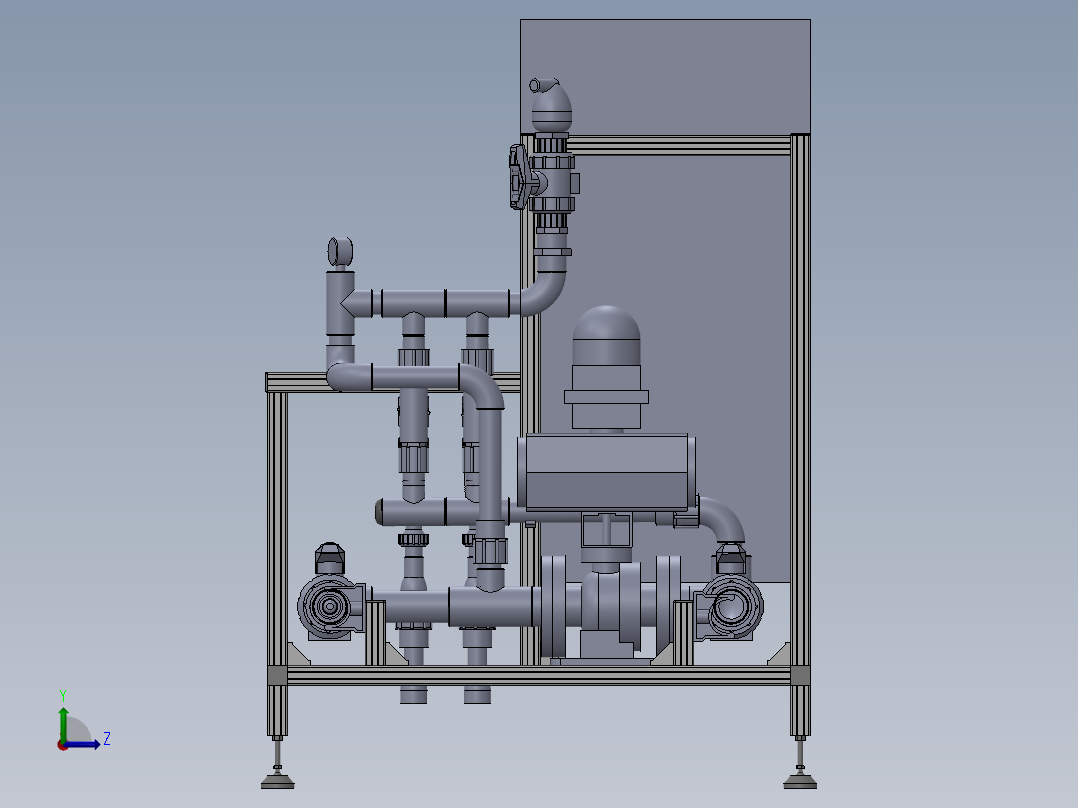Select the dome-shaped cap above the actuator
Viewport: 1078px width, 808px height.
pyautogui.click(x=606, y=334)
